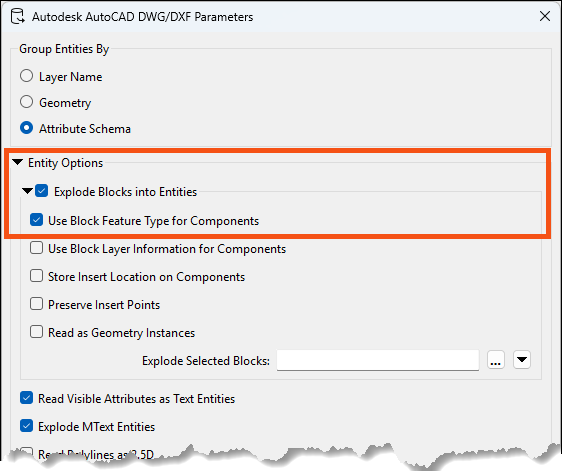The width and height of the screenshot is (562, 471).
Task: Enable Read as Geometry Instances
Action: click(x=37, y=332)
